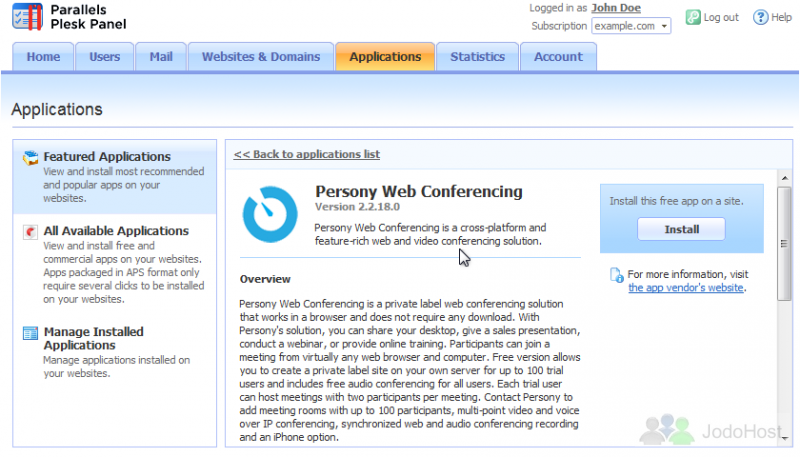The image size is (800, 457).
Task: Click "Install this free app on a site." text
Action: click(676, 201)
